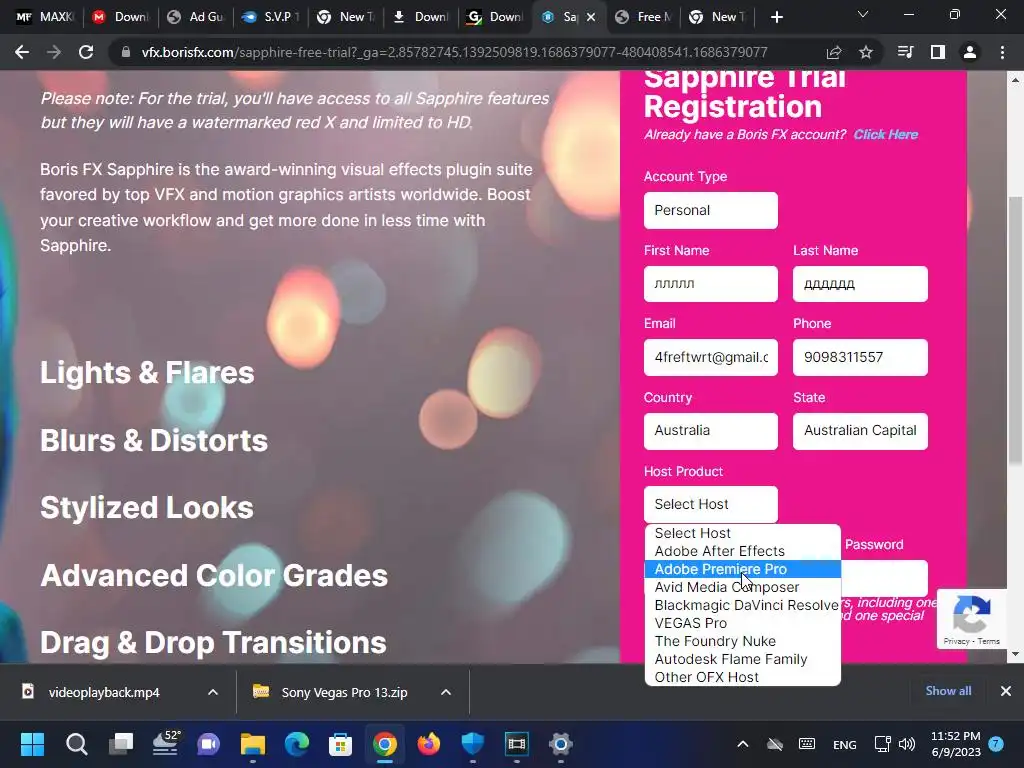The width and height of the screenshot is (1024, 768).
Task: Open the weather widget showing 52°
Action: [x=165, y=744]
